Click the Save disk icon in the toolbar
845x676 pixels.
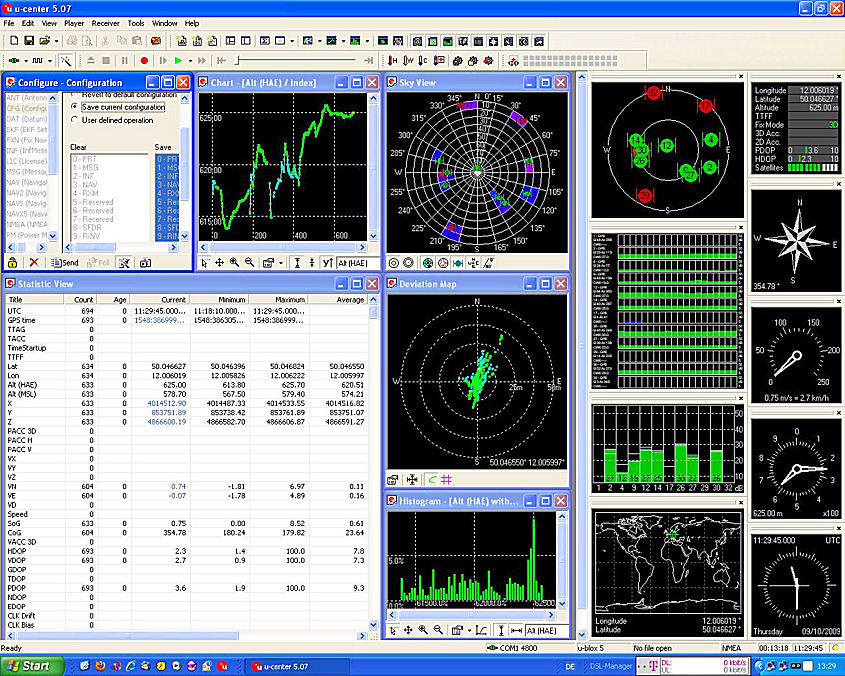[x=29, y=40]
